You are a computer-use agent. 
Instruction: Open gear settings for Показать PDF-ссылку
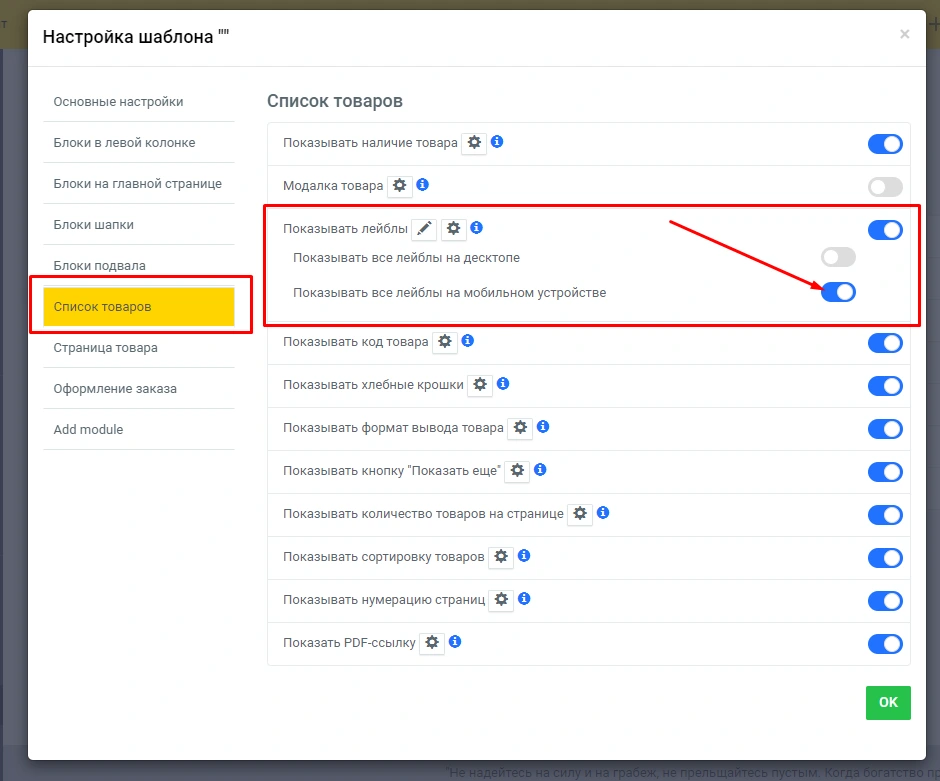coord(432,642)
